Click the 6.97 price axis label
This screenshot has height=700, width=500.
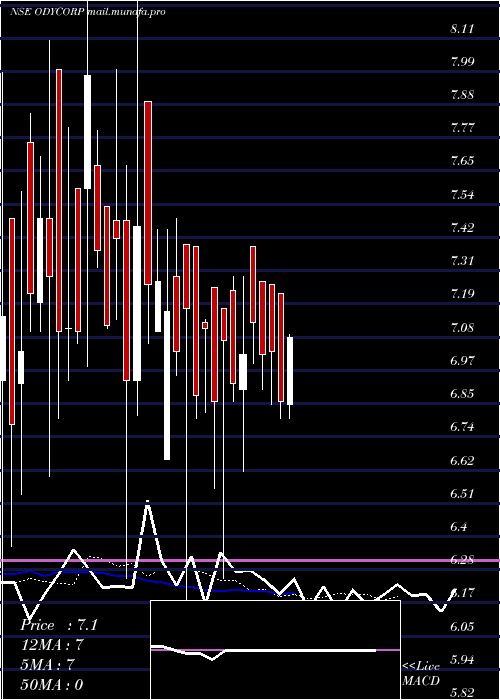(x=462, y=360)
